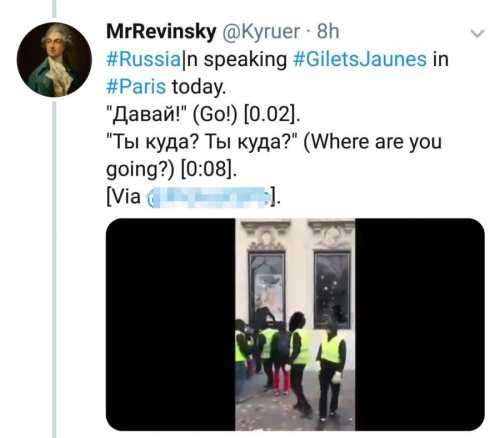Play the yellow vests protest video

click(x=295, y=324)
